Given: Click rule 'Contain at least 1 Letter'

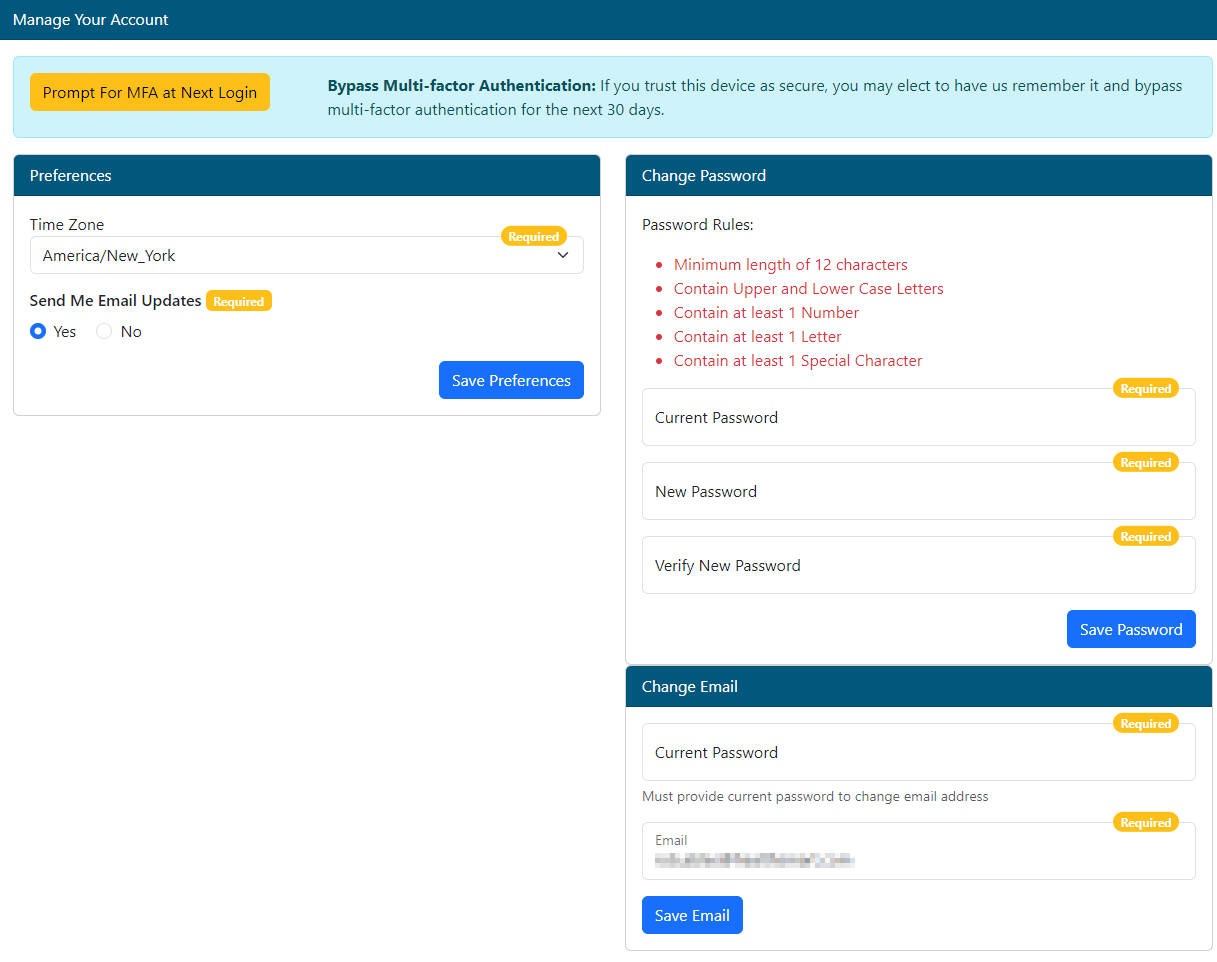Looking at the screenshot, I should [758, 337].
